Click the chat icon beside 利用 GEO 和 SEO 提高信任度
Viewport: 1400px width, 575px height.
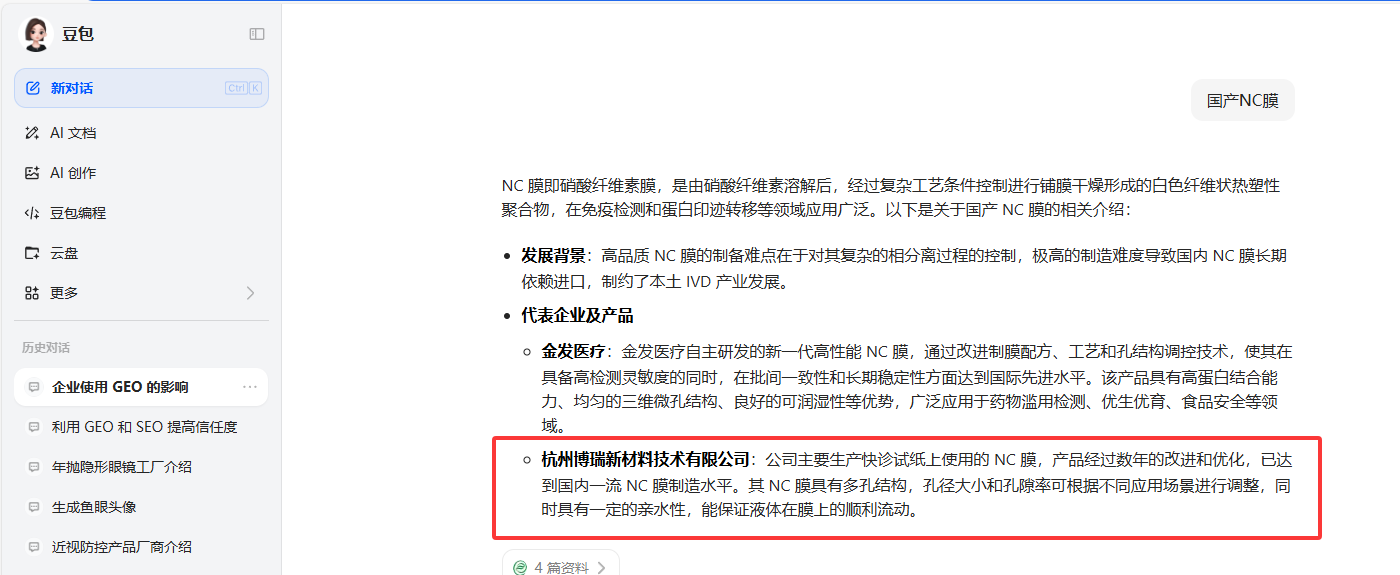pos(34,427)
